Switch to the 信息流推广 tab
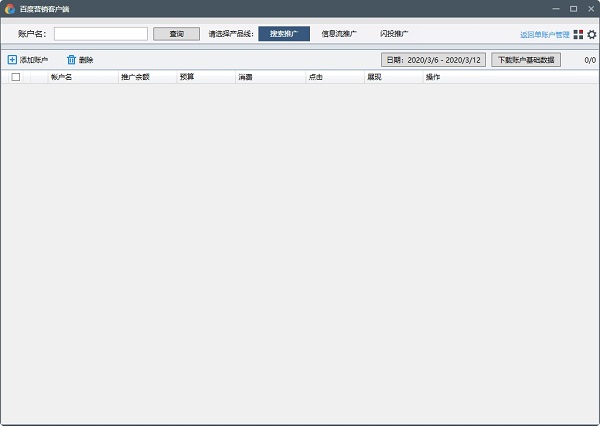Screen dimensions: 600x426 point(339,34)
